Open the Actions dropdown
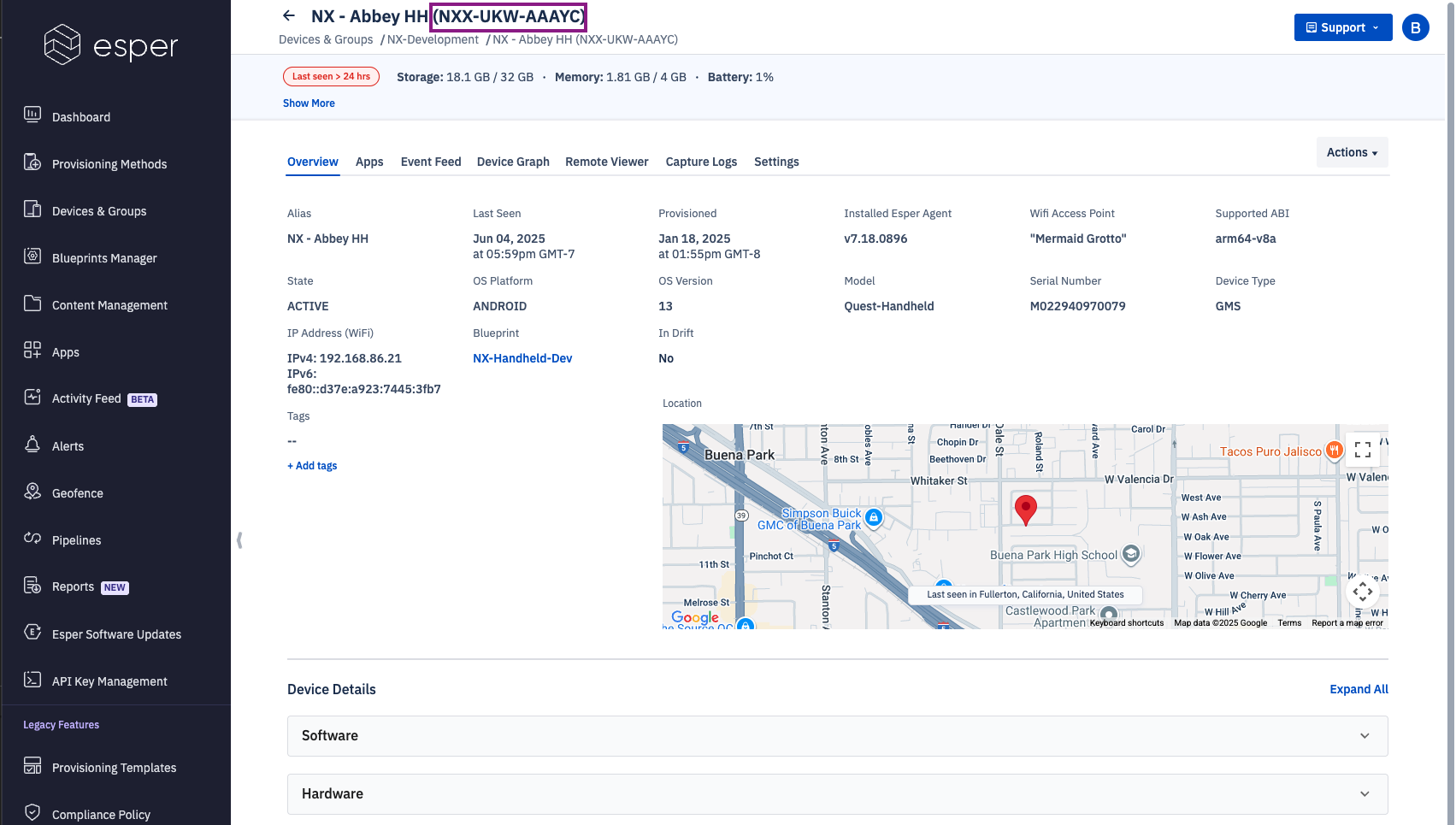1456x825 pixels. tap(1352, 152)
